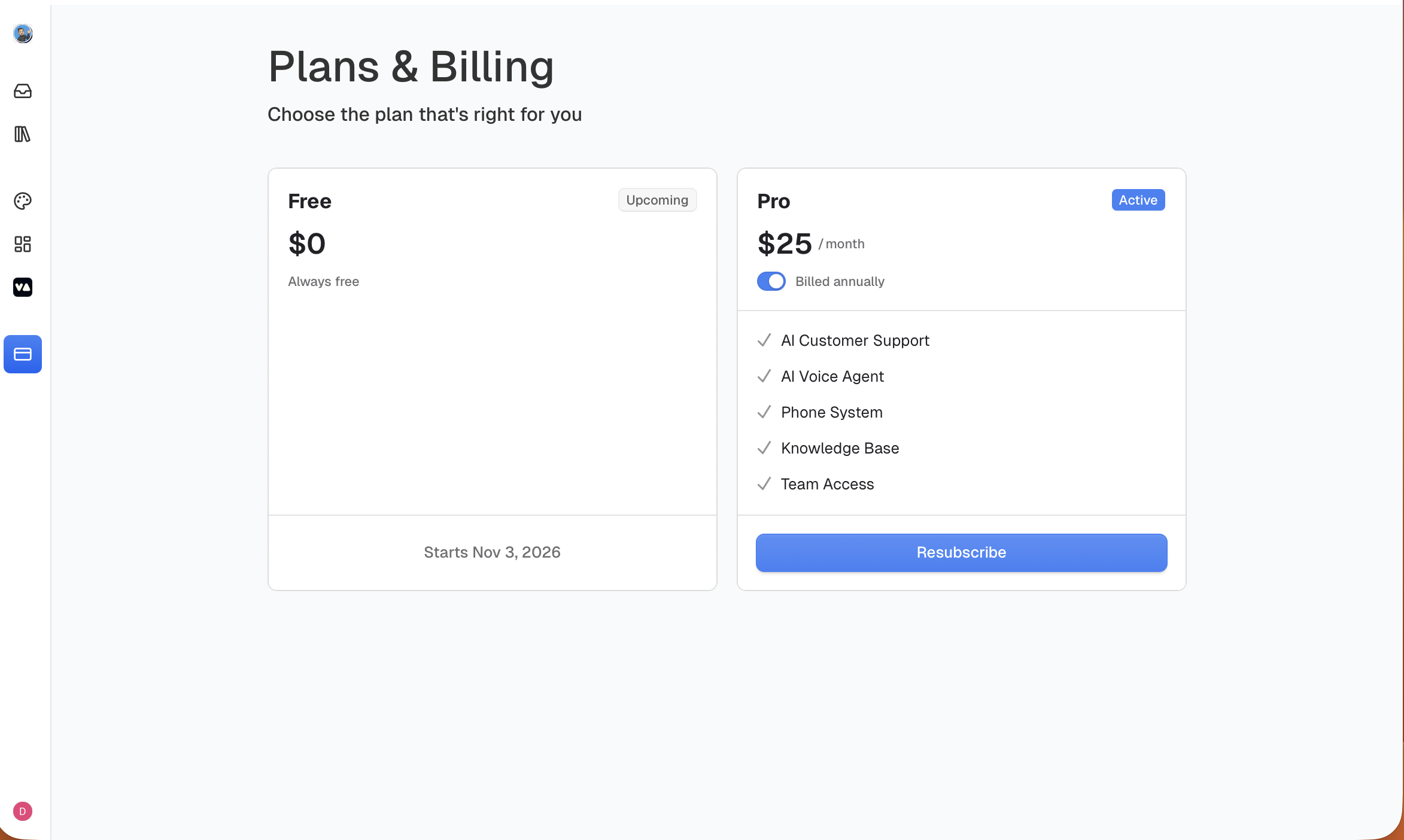Open the Inbox tray icon
1404x840 pixels.
[x=23, y=91]
